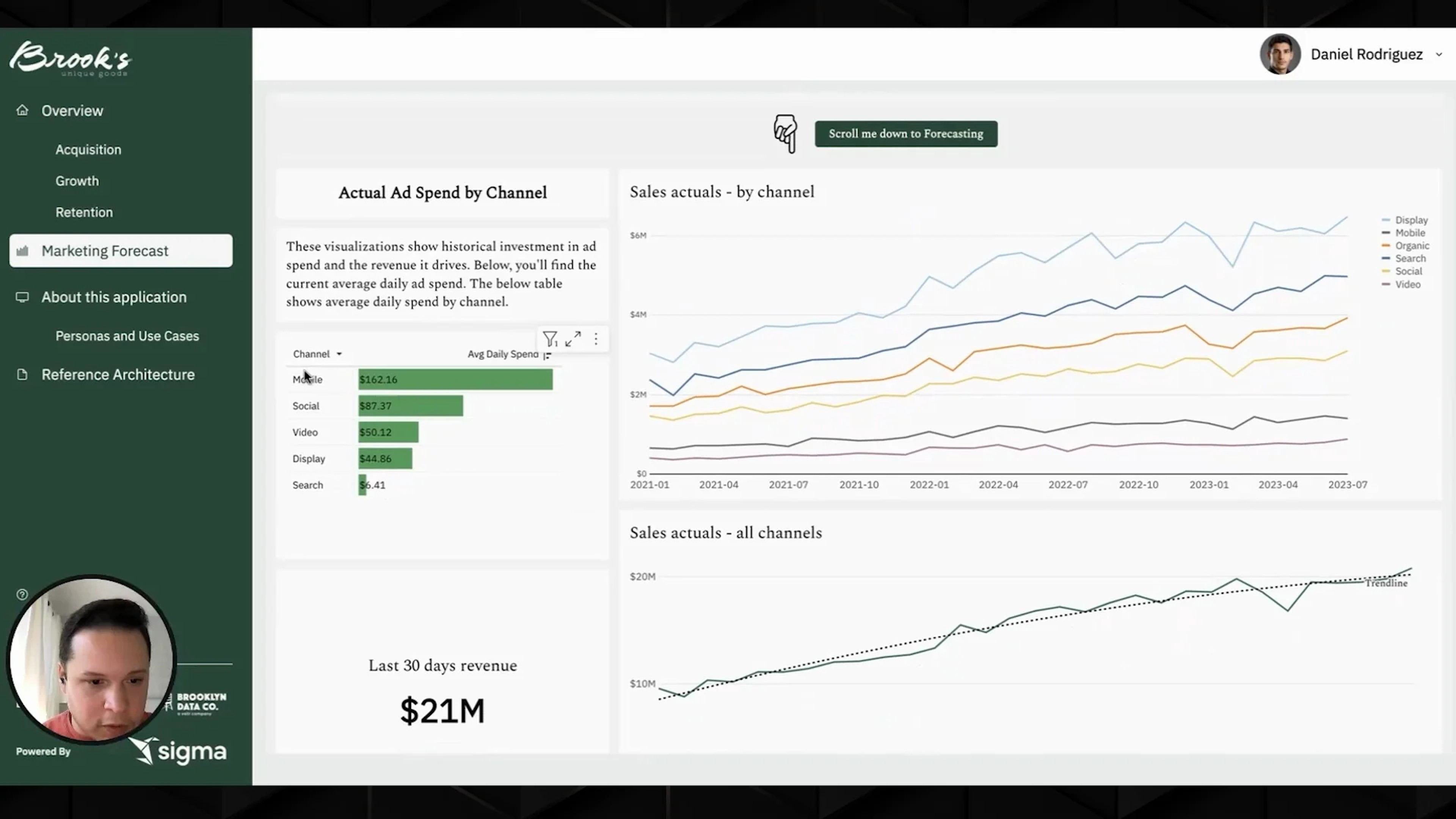
Task: Click the pointing hand icon
Action: [786, 134]
